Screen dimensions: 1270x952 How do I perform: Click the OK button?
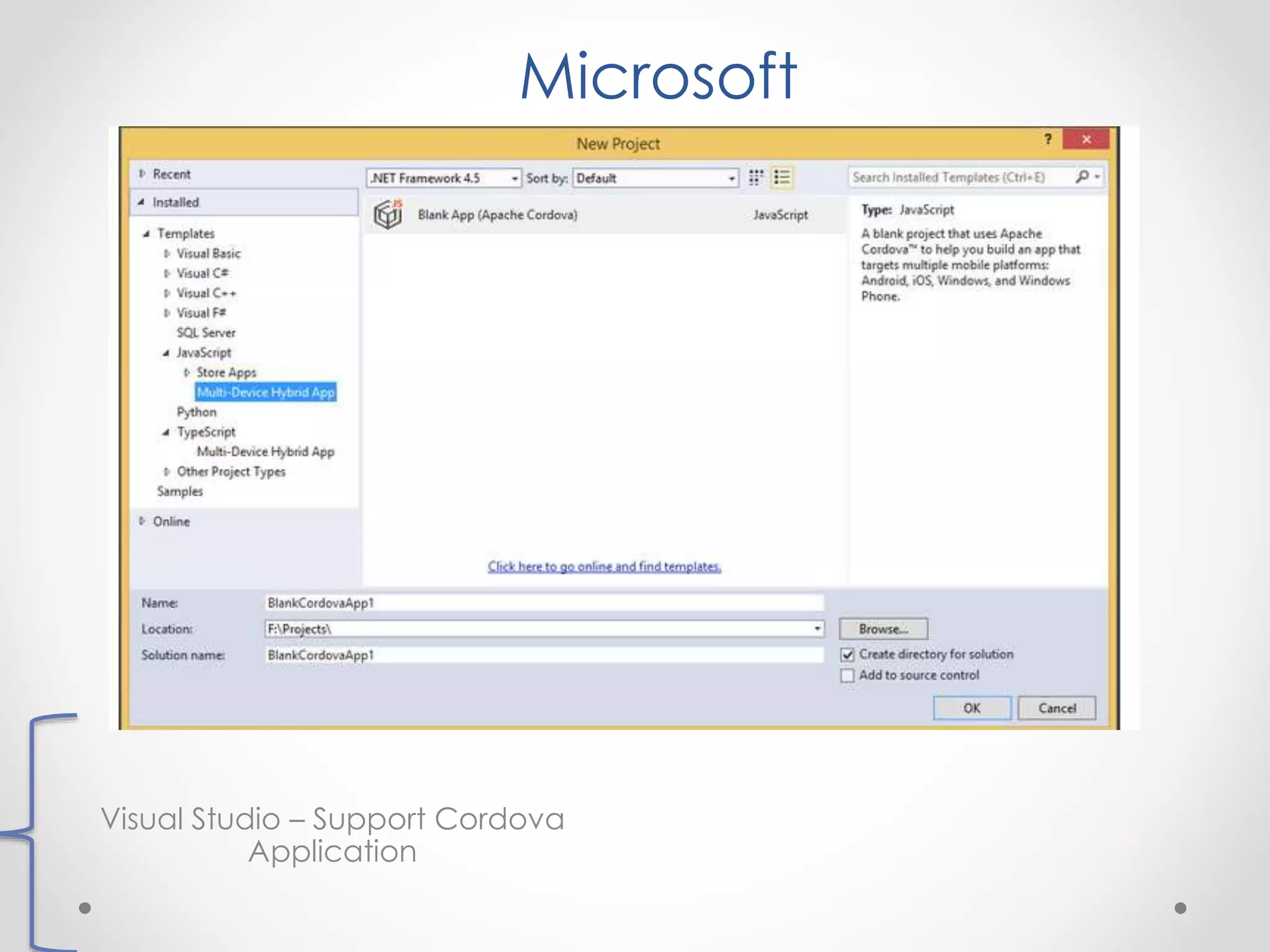[972, 708]
